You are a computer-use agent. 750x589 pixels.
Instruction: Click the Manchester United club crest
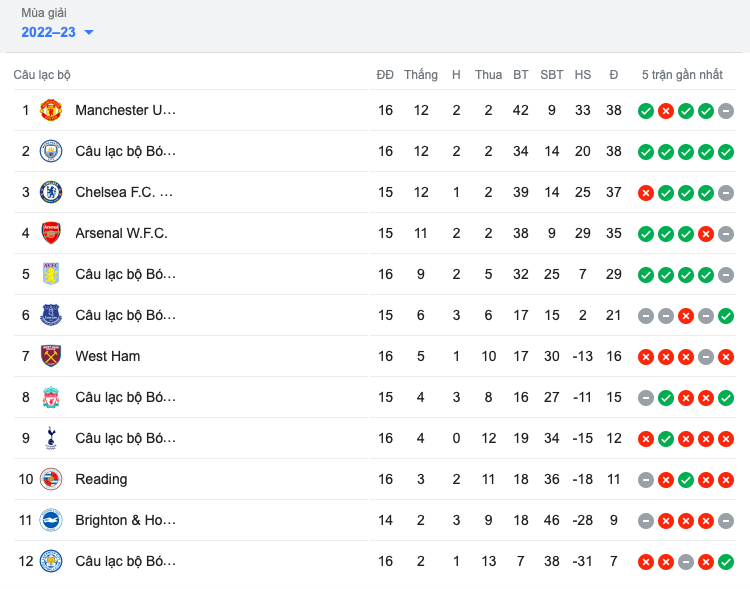(50, 110)
